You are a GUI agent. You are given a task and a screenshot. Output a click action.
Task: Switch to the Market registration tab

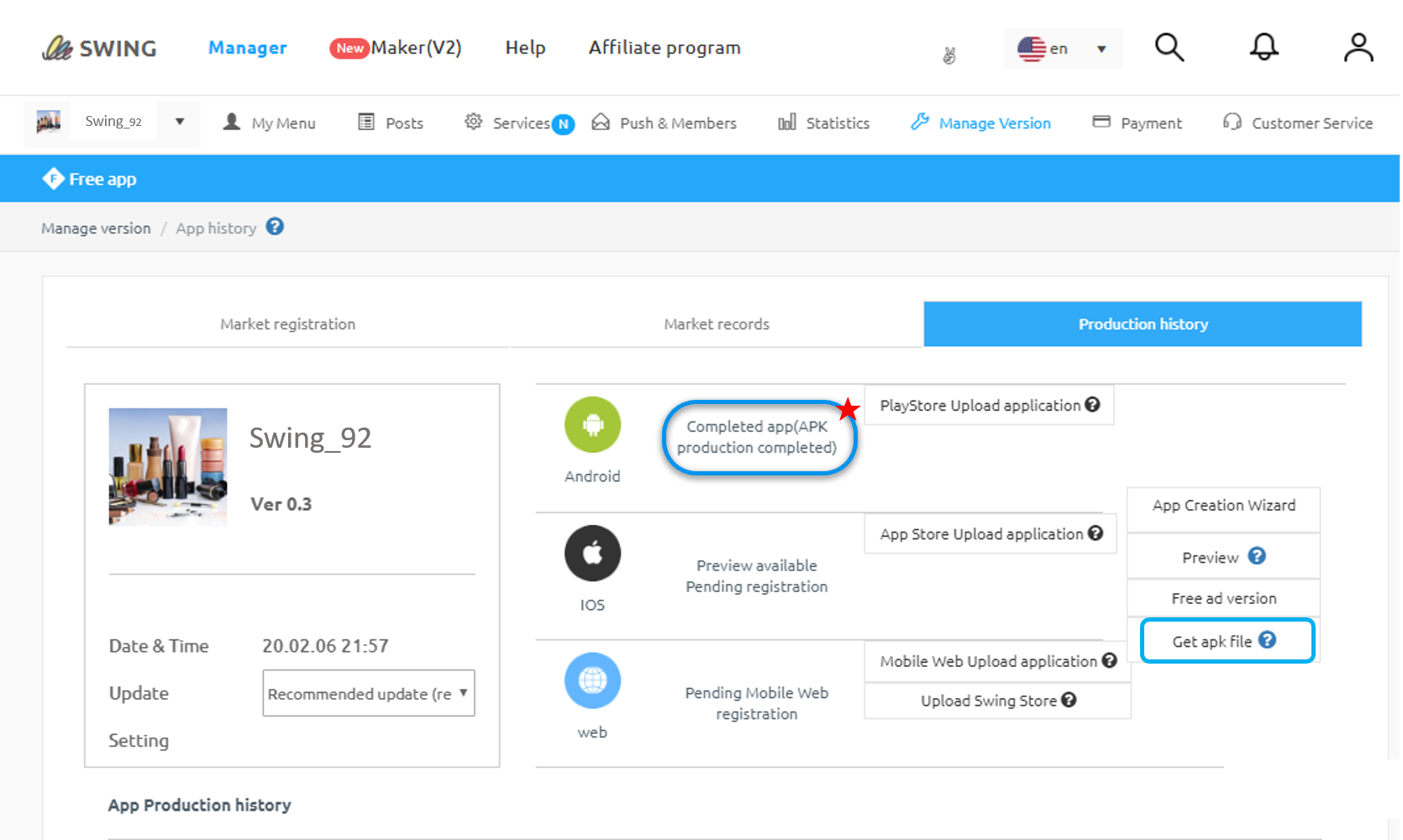point(287,324)
